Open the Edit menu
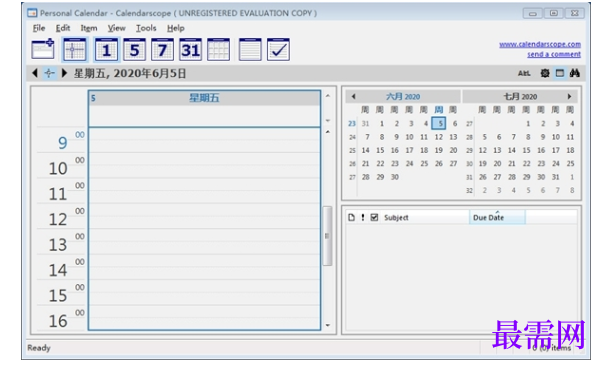604x366 pixels. coord(63,28)
